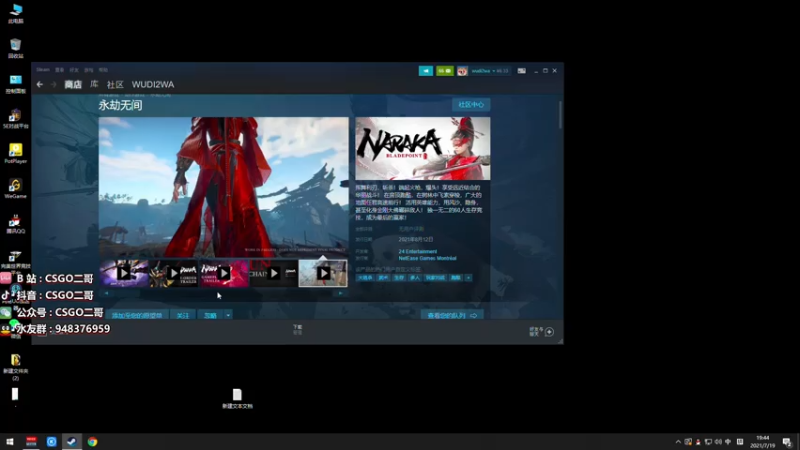
Task: Open the 下载 downloads area at bottom
Action: 297,330
